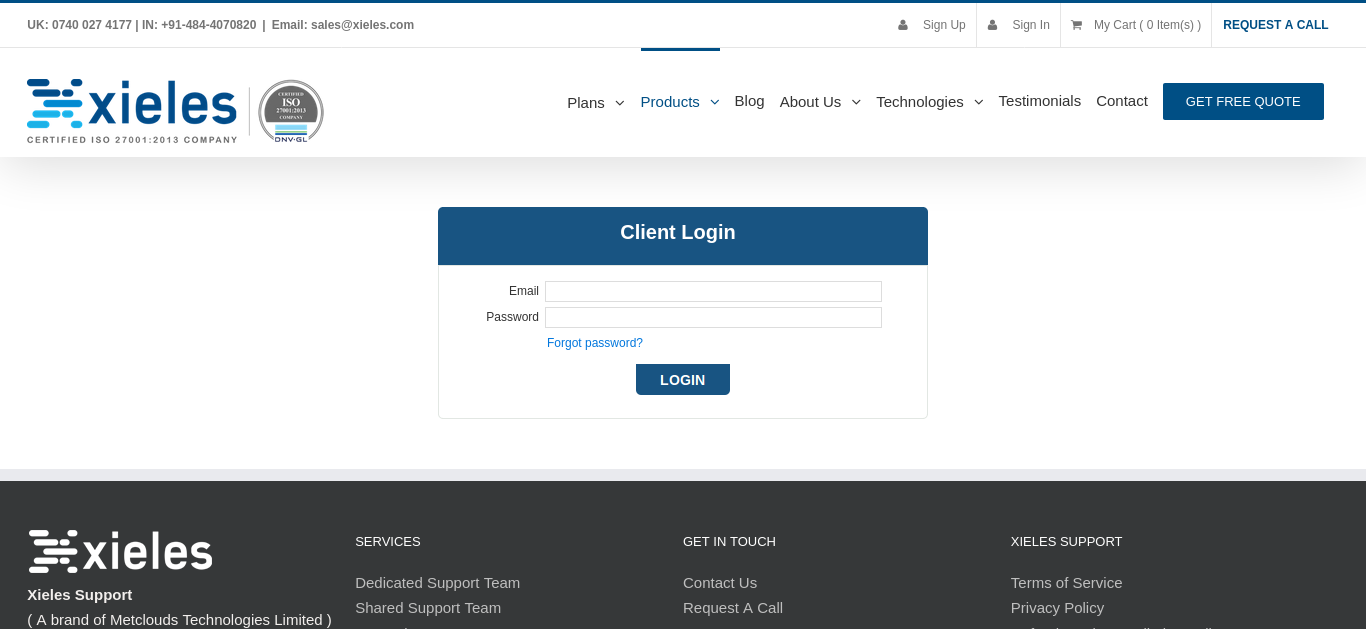
Task: Open the Privacy Policy footer link
Action: 1057,608
